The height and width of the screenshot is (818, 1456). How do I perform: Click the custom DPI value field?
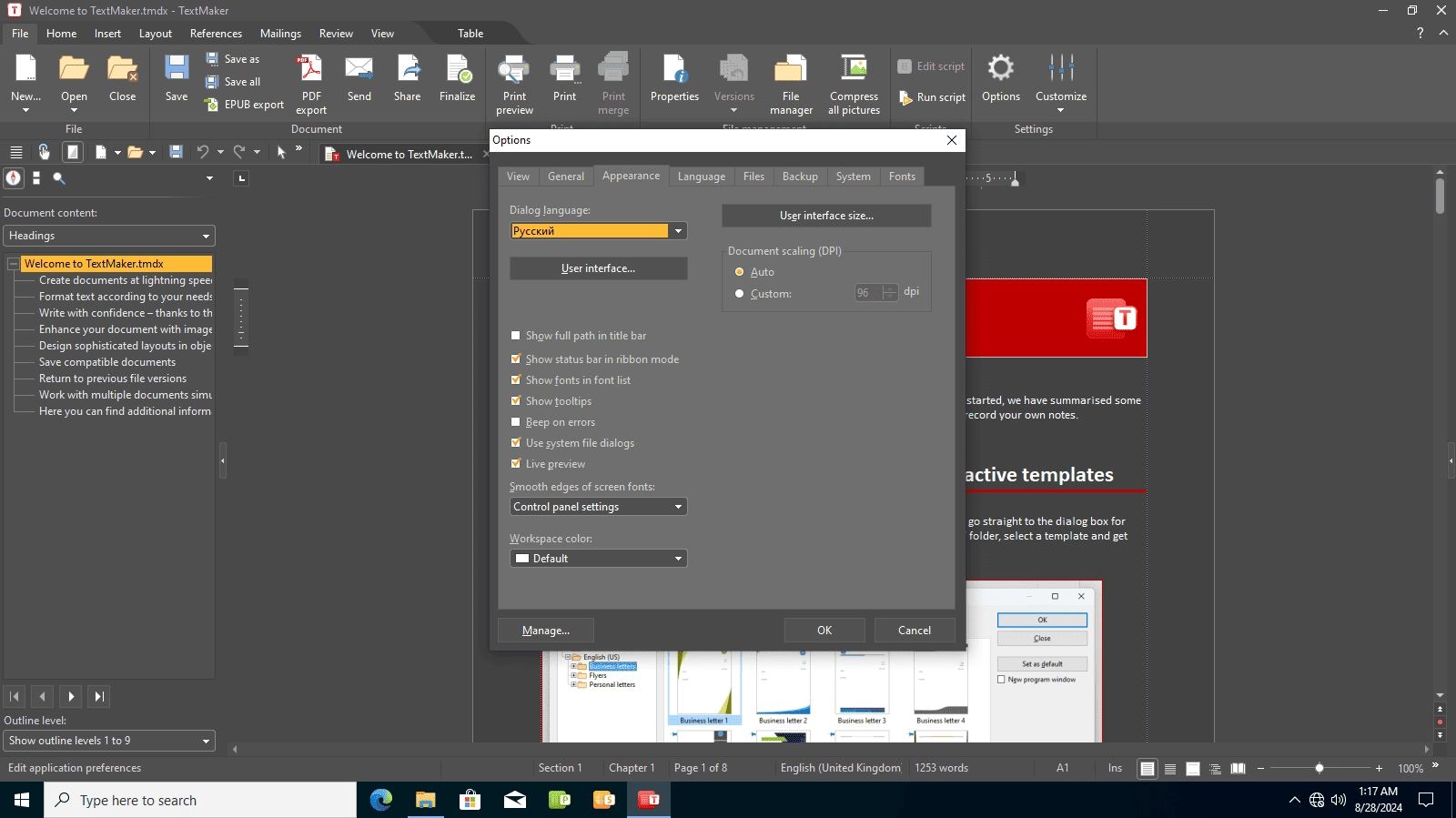click(x=867, y=293)
